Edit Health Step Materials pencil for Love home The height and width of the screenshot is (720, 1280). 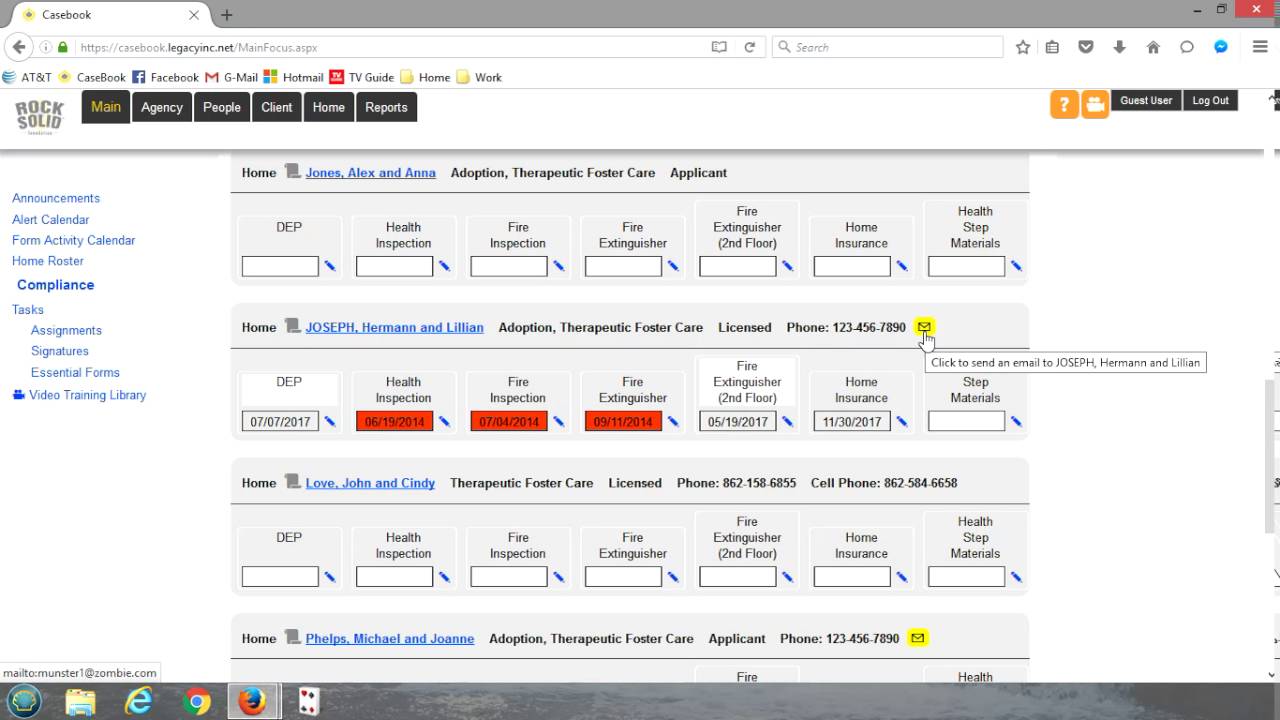pos(1016,577)
